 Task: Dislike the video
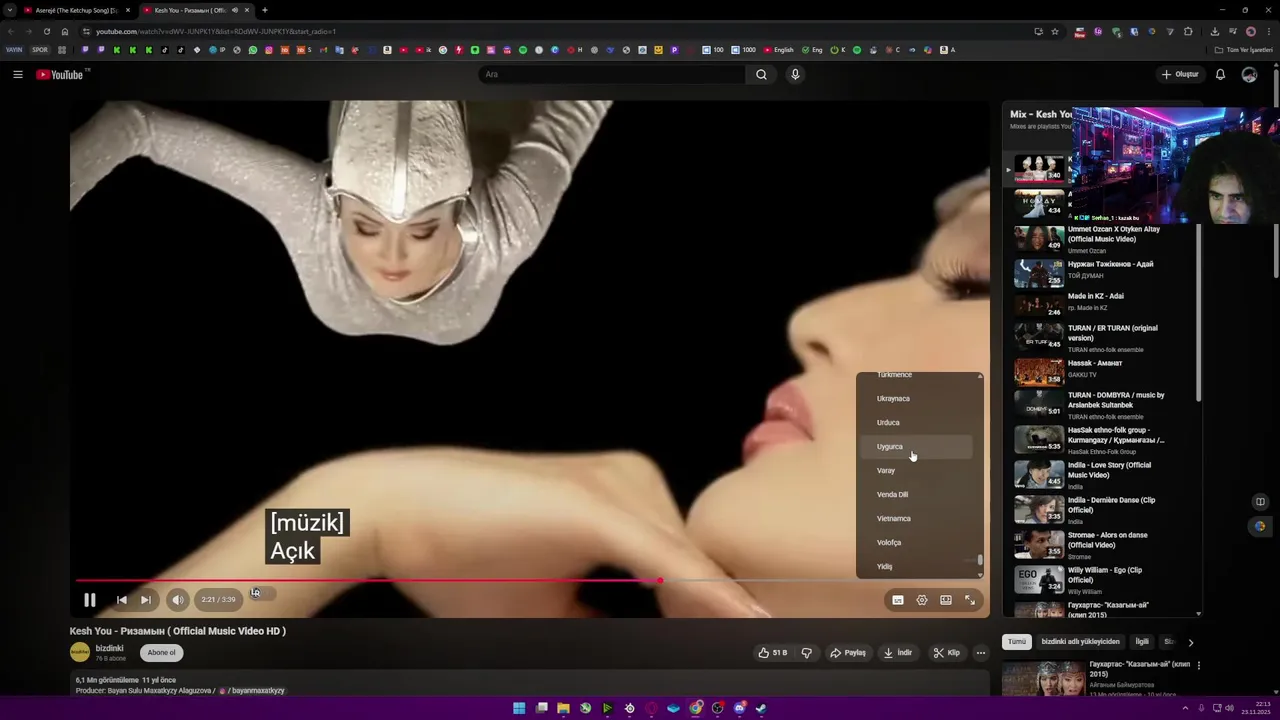coord(807,653)
